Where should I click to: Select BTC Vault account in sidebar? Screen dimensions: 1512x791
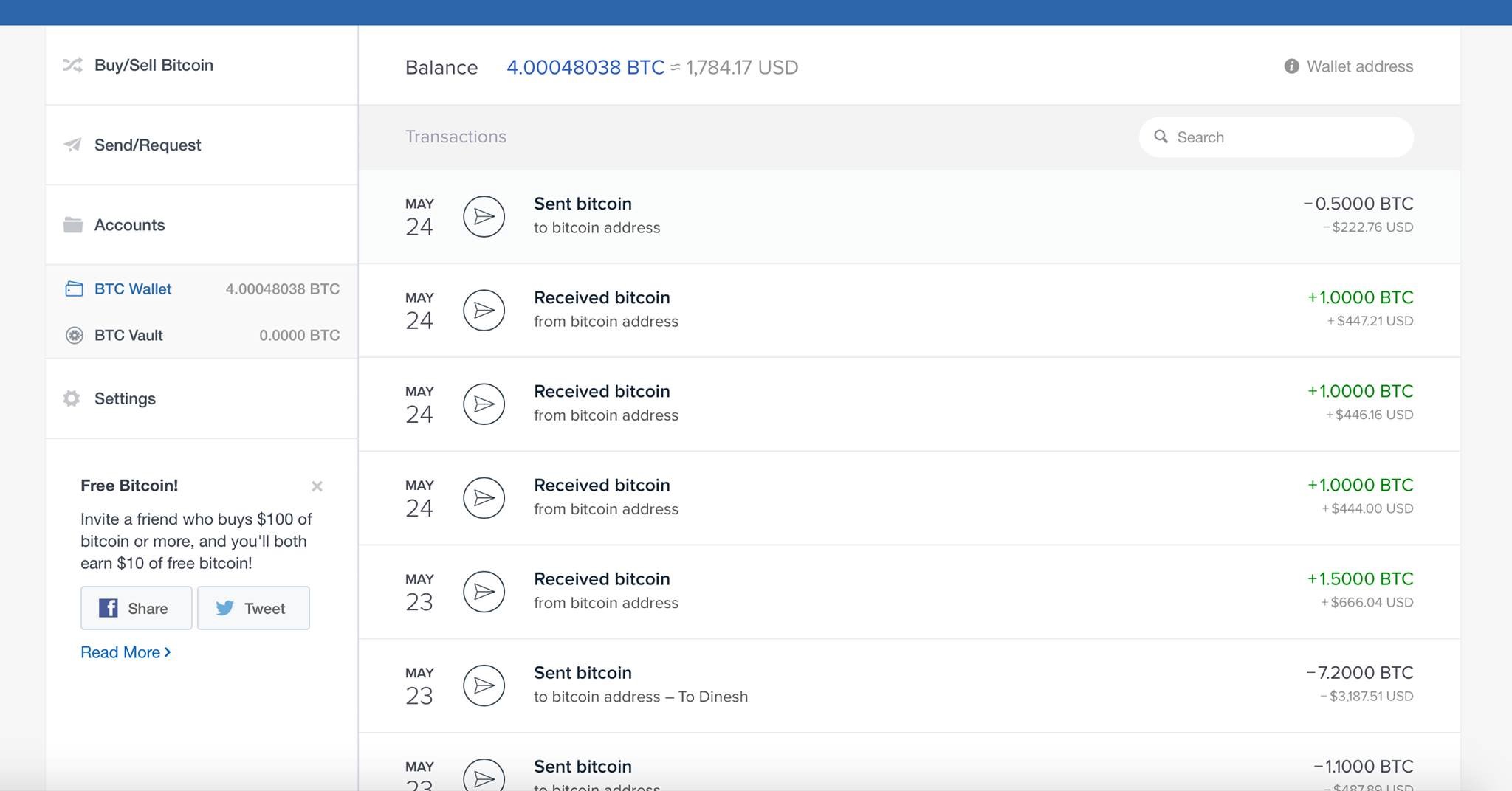click(128, 336)
